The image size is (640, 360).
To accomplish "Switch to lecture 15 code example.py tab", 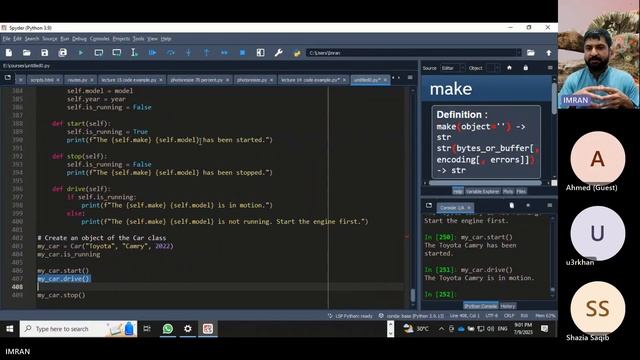I will 129,80.
